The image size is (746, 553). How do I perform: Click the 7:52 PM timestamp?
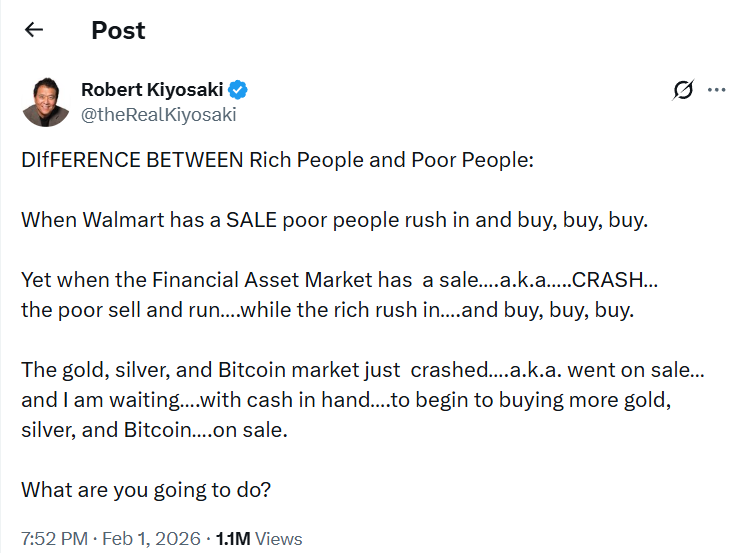(55, 539)
